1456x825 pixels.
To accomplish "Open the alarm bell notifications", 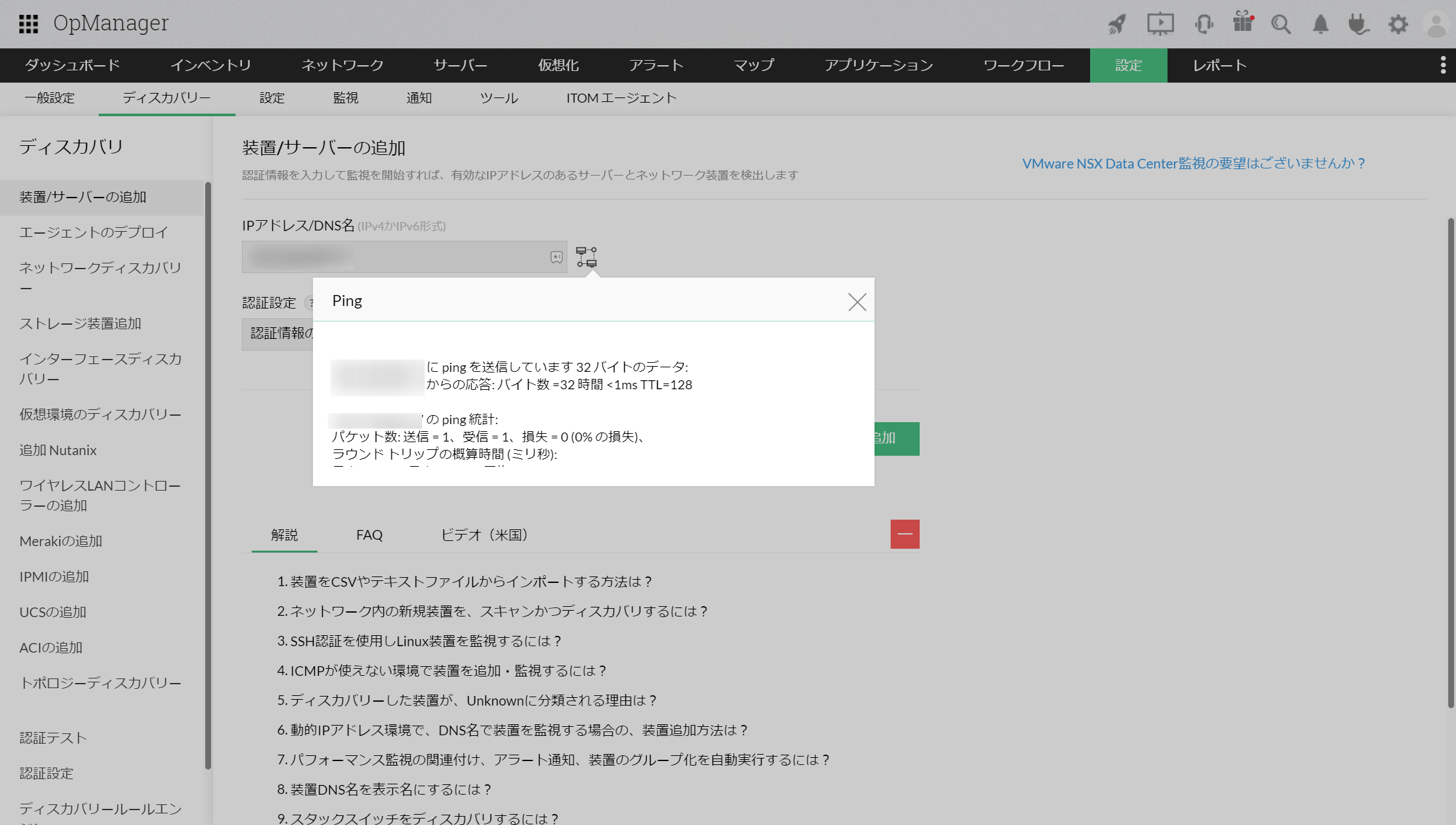I will coord(1320,25).
